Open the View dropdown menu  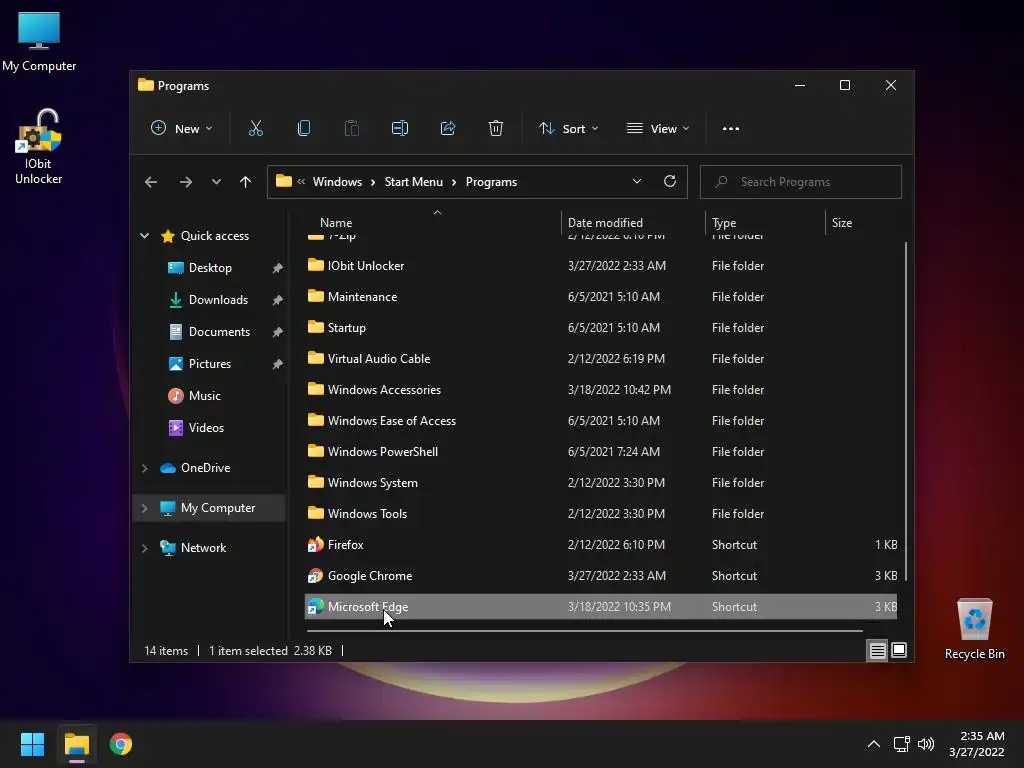tap(658, 129)
